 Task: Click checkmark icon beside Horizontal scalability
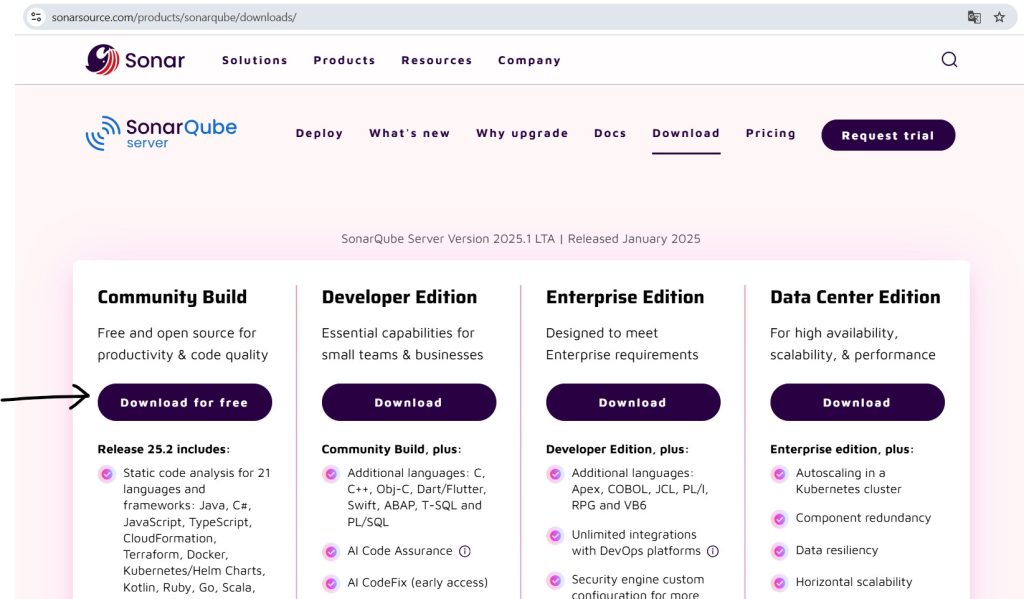[779, 583]
